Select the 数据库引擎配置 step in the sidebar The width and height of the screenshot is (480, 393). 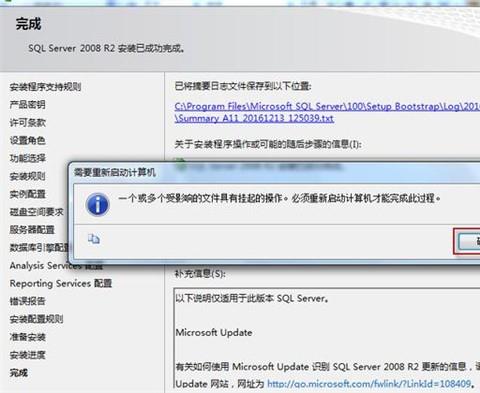coord(39,247)
